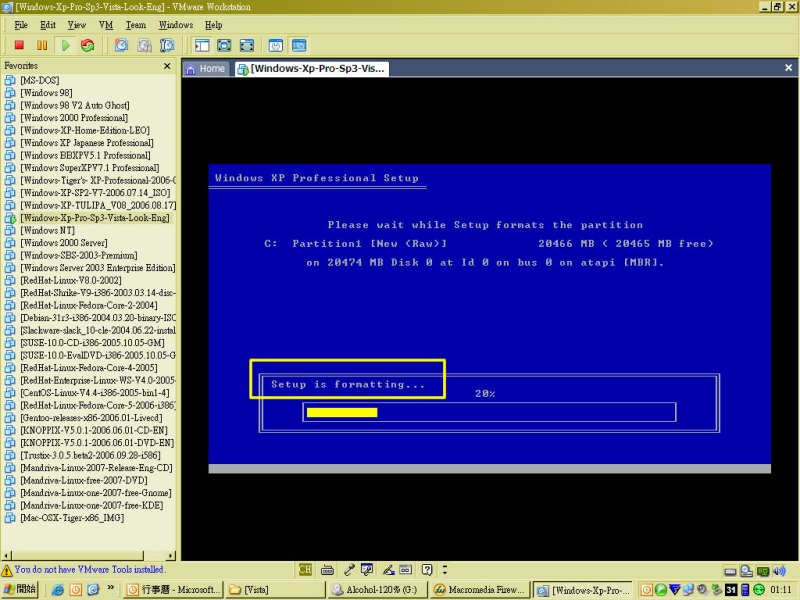Select [Windows 2000 Server] favorite
Image resolution: width=800 pixels, height=600 pixels.
64,243
